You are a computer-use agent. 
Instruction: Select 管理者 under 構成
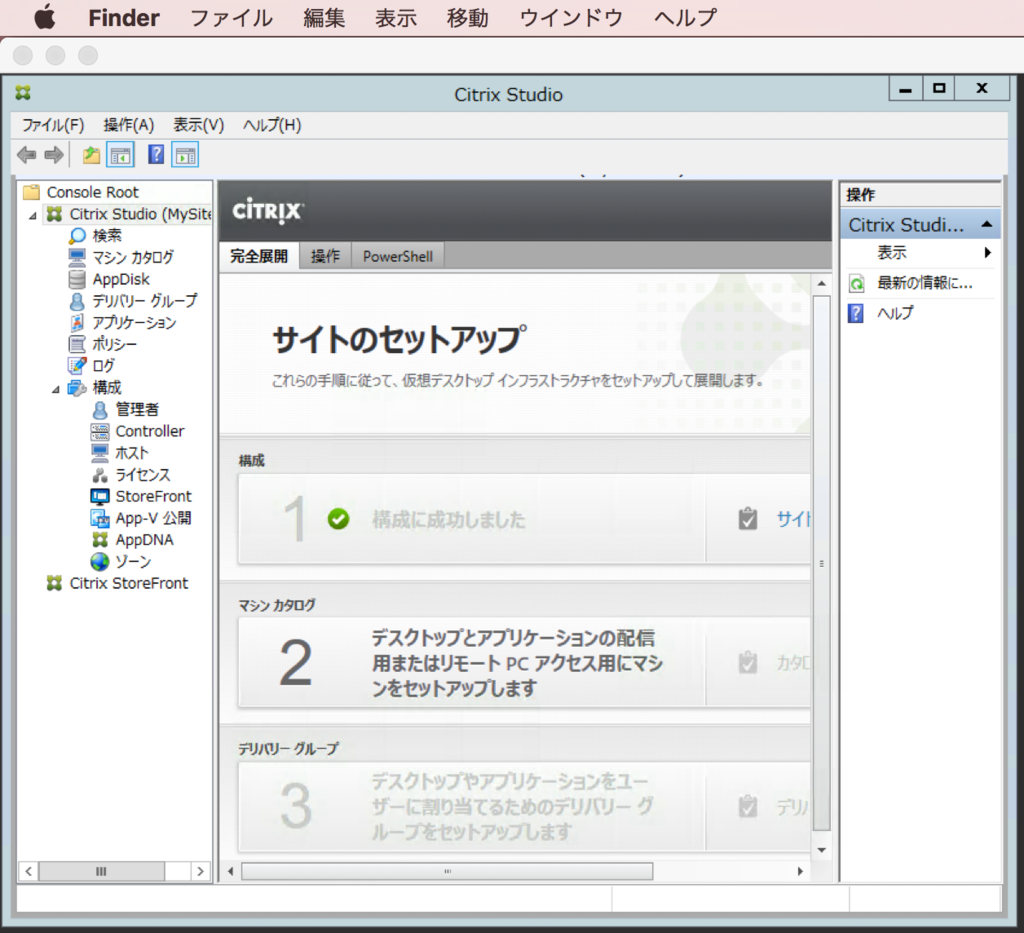tap(137, 409)
